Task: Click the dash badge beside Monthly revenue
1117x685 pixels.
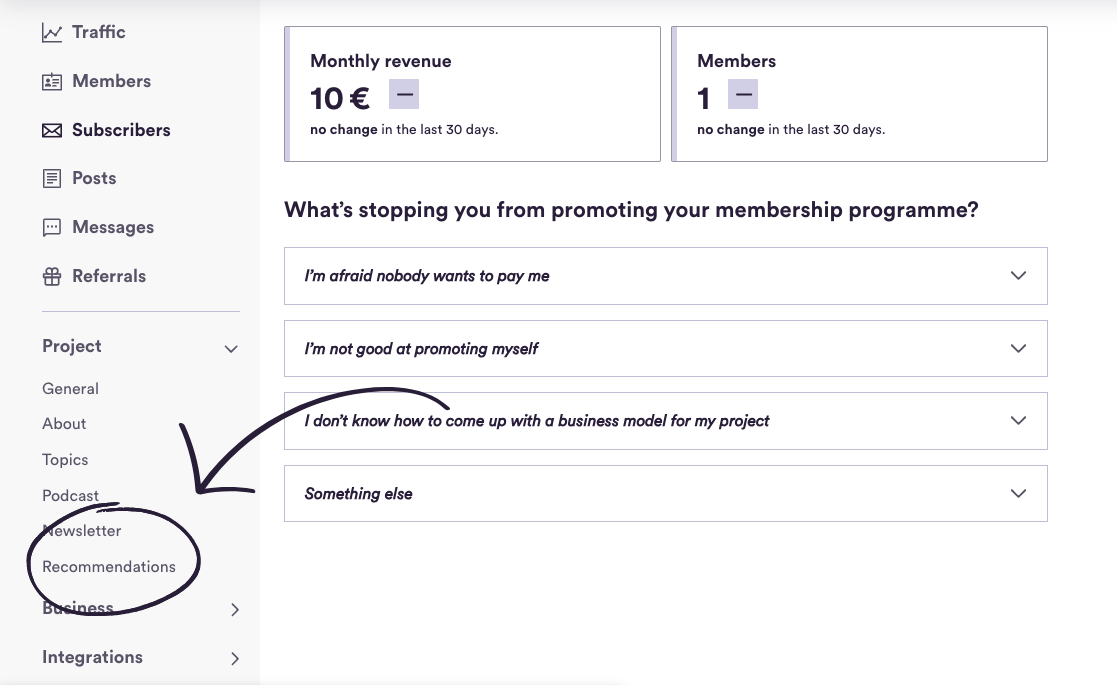Action: click(404, 94)
